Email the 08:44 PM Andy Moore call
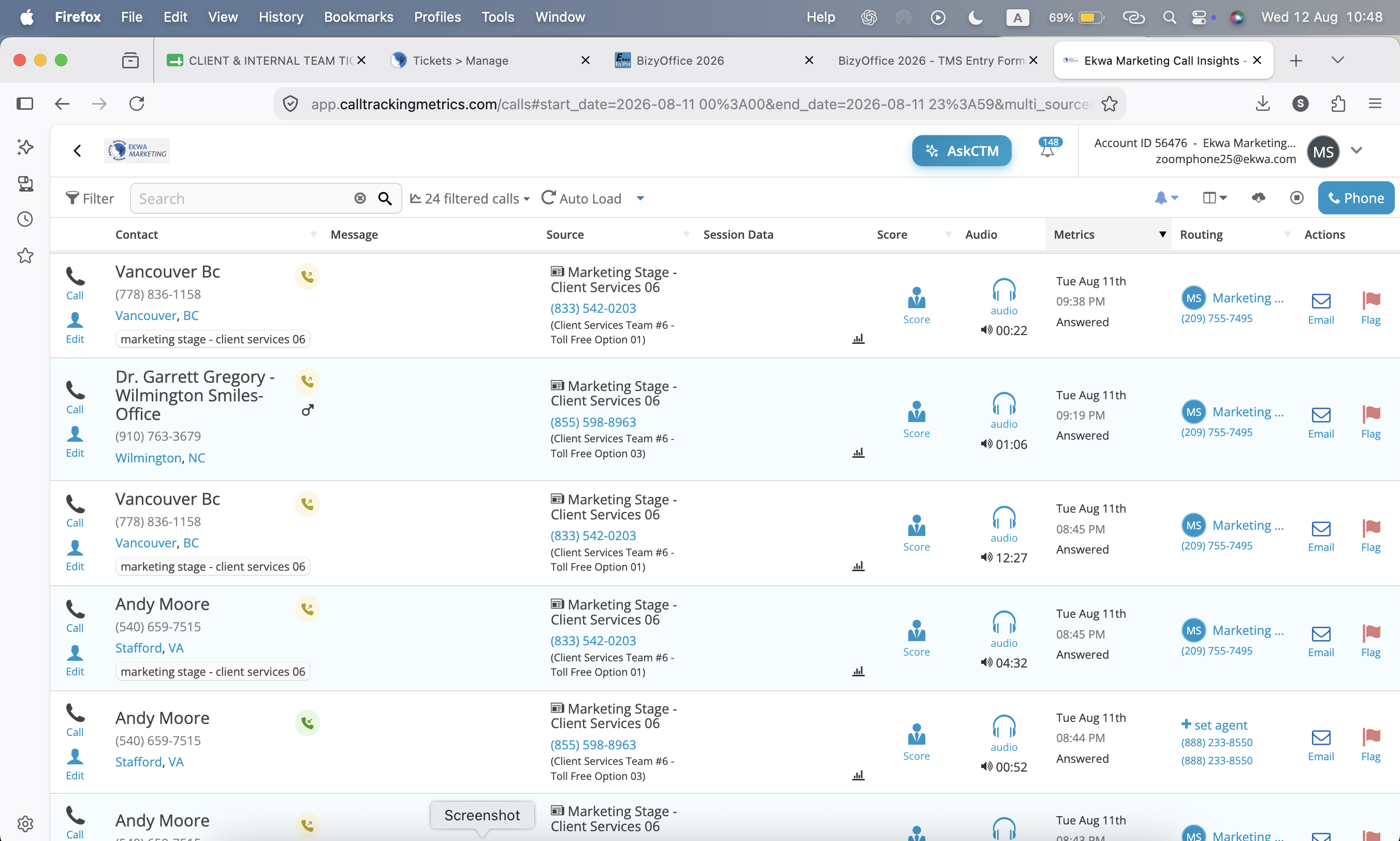 [1321, 745]
